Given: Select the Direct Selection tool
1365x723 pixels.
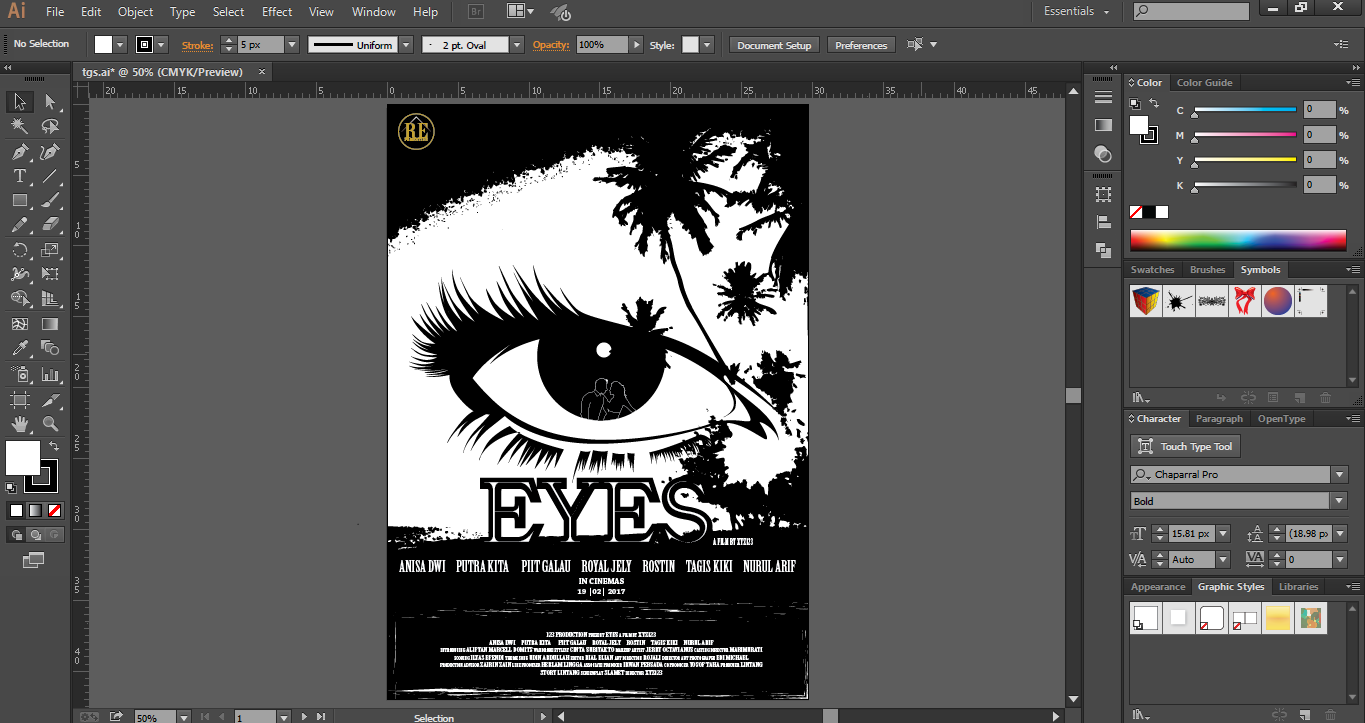Looking at the screenshot, I should 50,101.
